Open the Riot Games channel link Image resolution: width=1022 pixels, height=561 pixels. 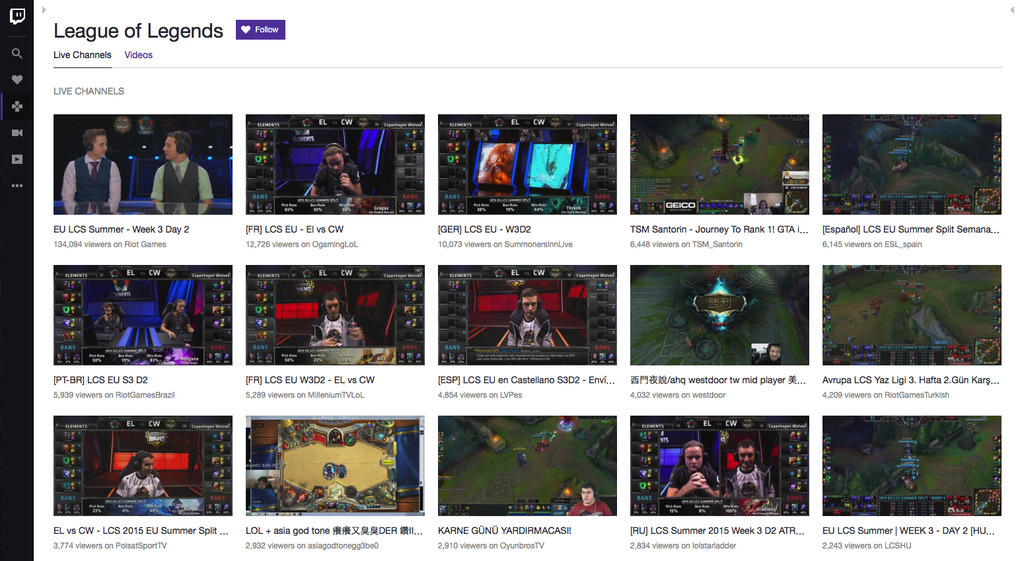(145, 244)
